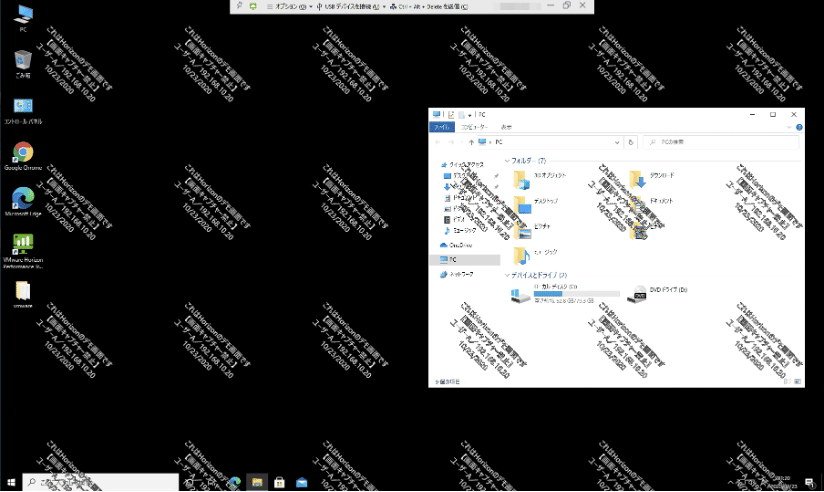Switch to the View ribbon tab
824x492 pixels.
(x=506, y=127)
